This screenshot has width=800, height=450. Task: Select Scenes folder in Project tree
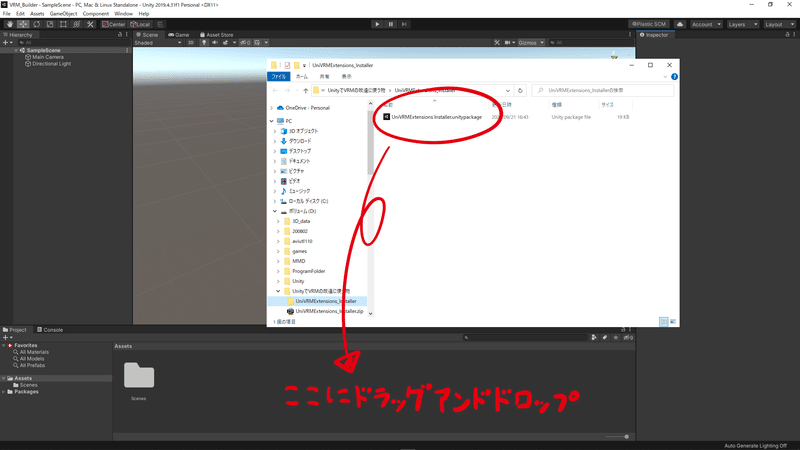pos(28,385)
